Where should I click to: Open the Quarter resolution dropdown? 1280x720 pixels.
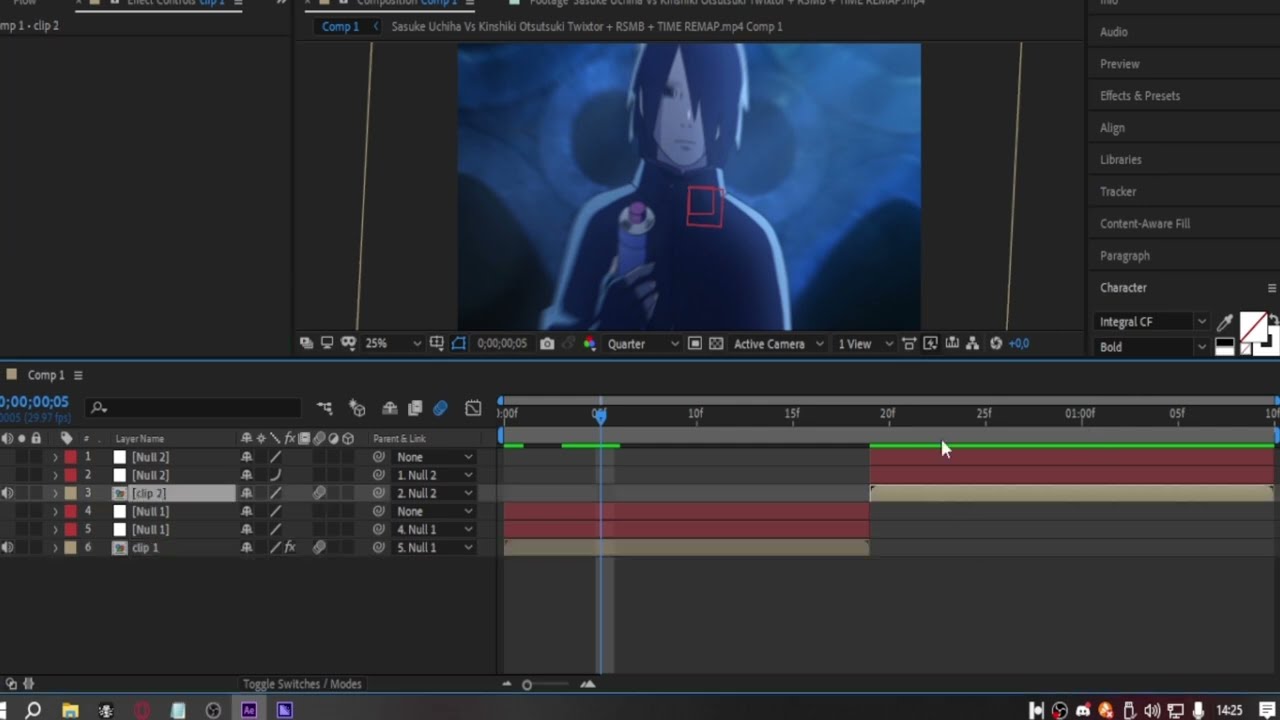pos(643,343)
